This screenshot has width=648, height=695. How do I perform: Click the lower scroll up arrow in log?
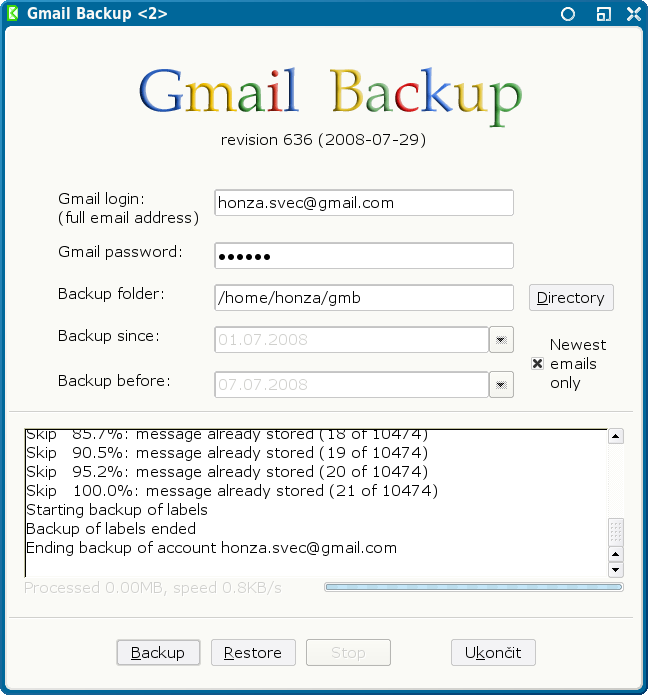(616, 554)
